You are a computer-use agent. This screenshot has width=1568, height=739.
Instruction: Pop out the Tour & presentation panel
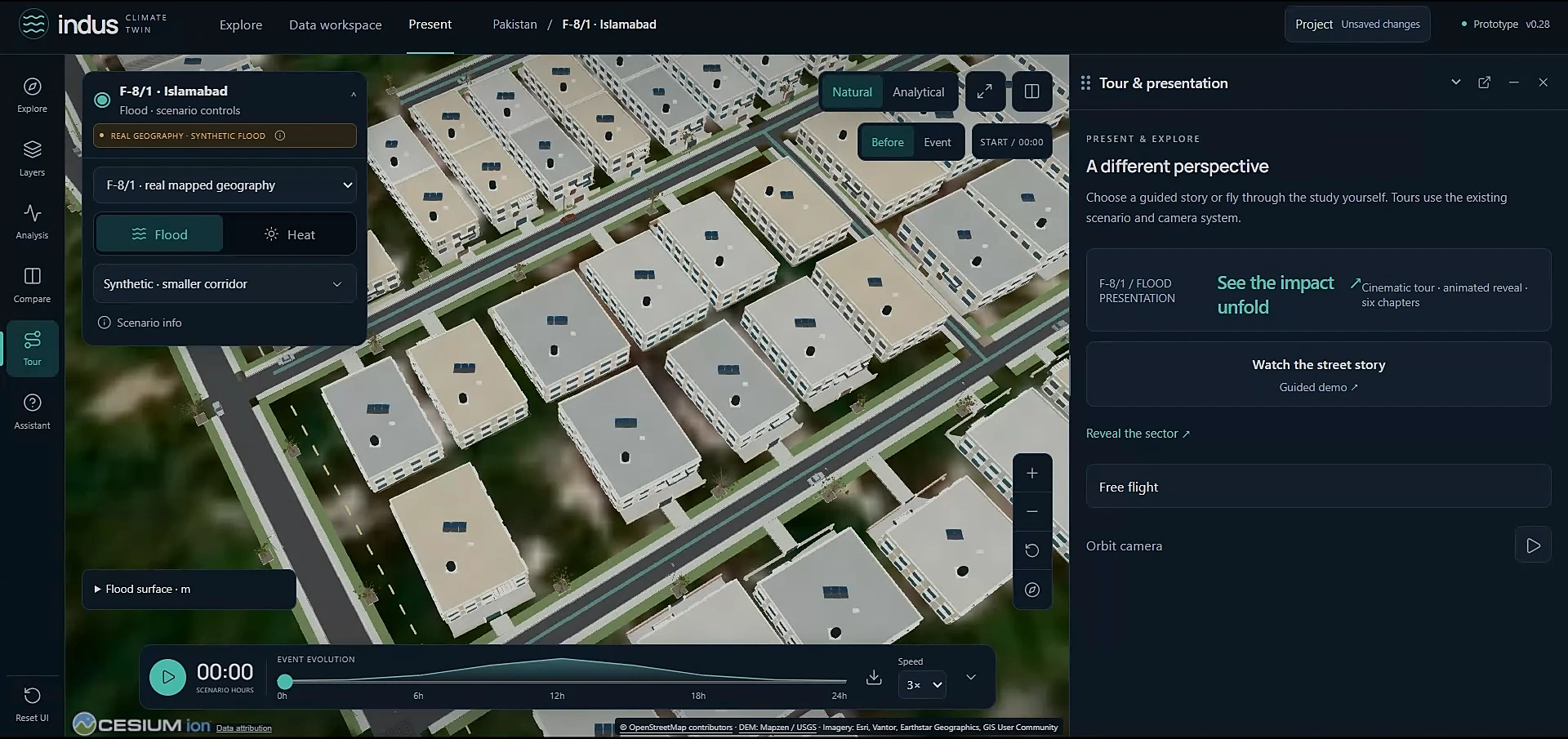point(1485,82)
